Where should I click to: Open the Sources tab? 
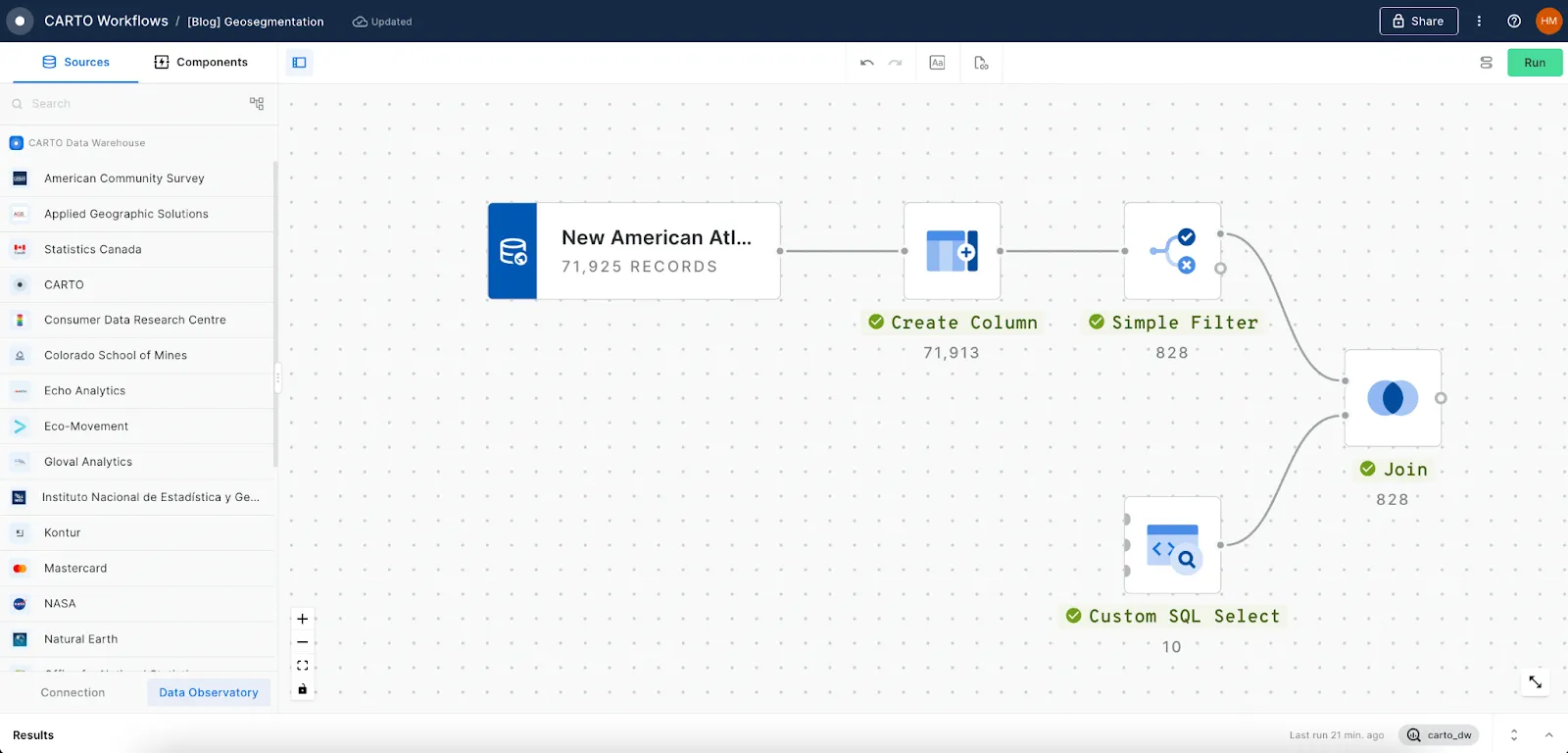76,62
